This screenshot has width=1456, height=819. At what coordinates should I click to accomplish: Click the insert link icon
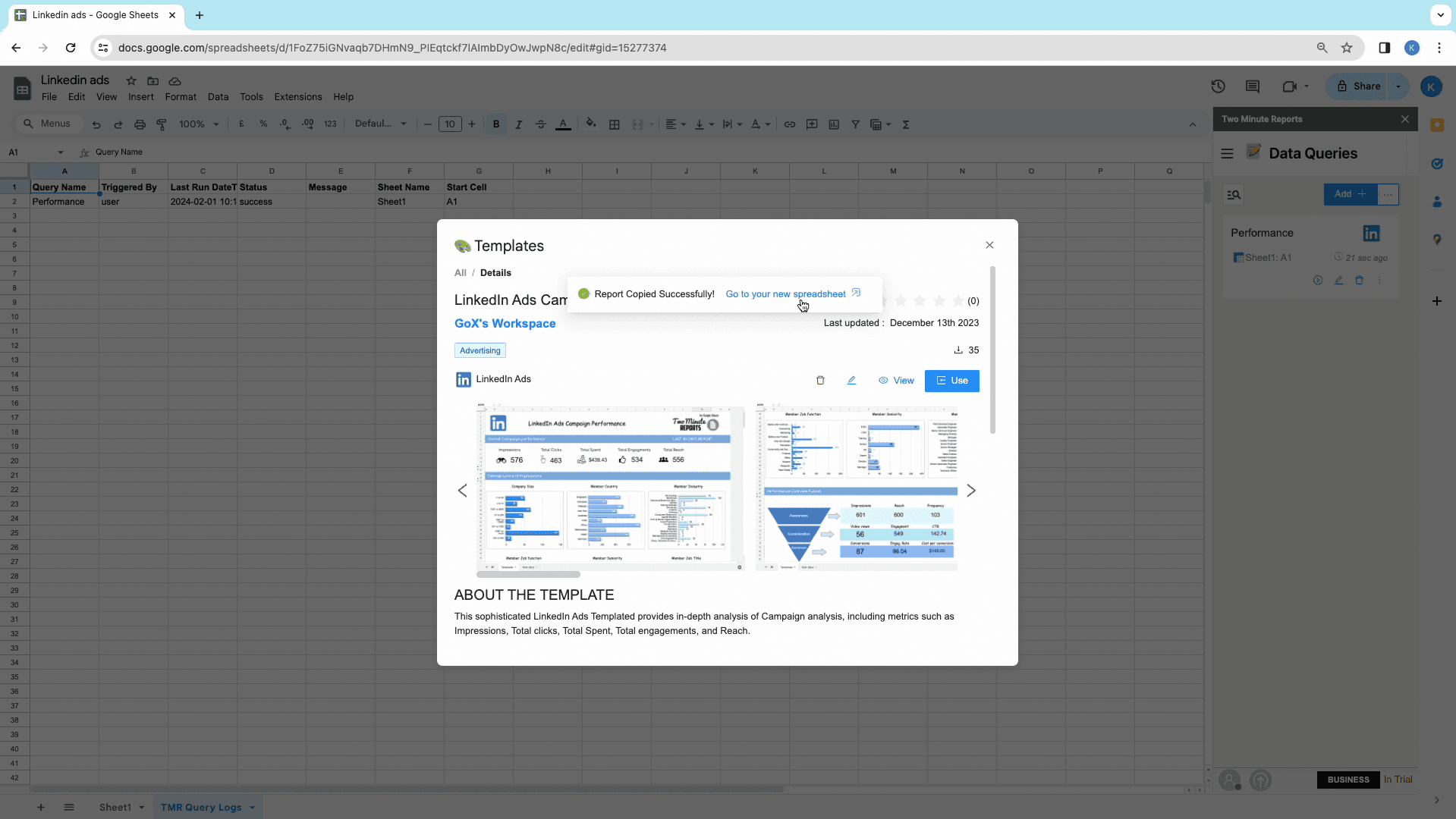click(790, 124)
